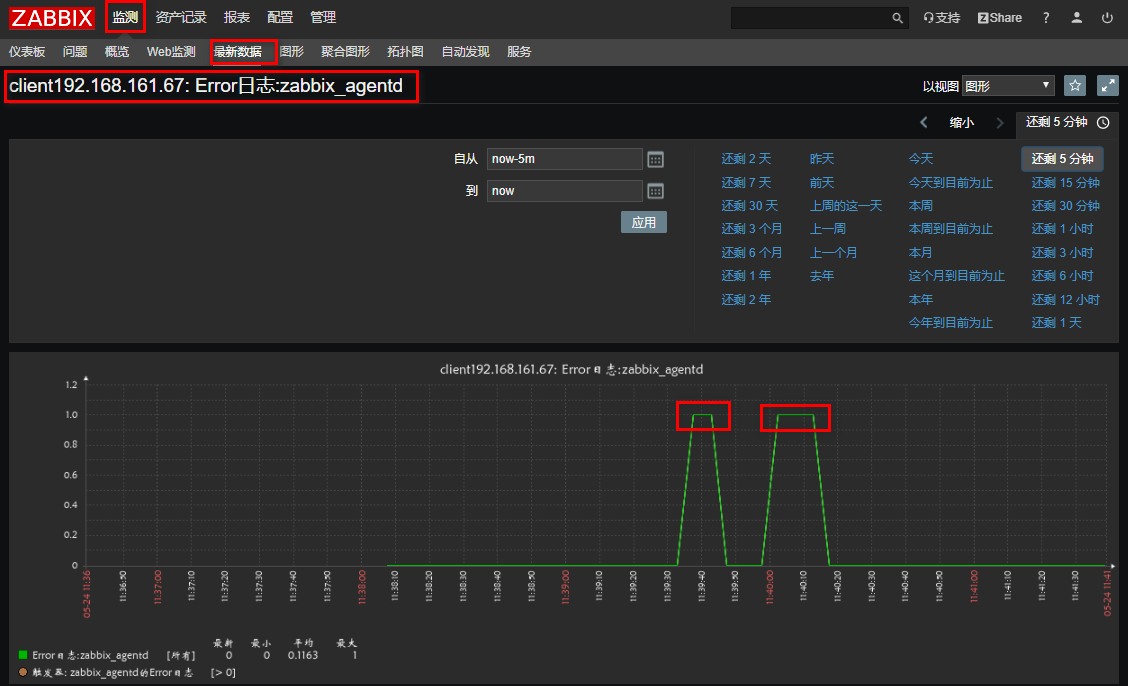
Task: Open the 监测 top menu
Action: [x=125, y=17]
